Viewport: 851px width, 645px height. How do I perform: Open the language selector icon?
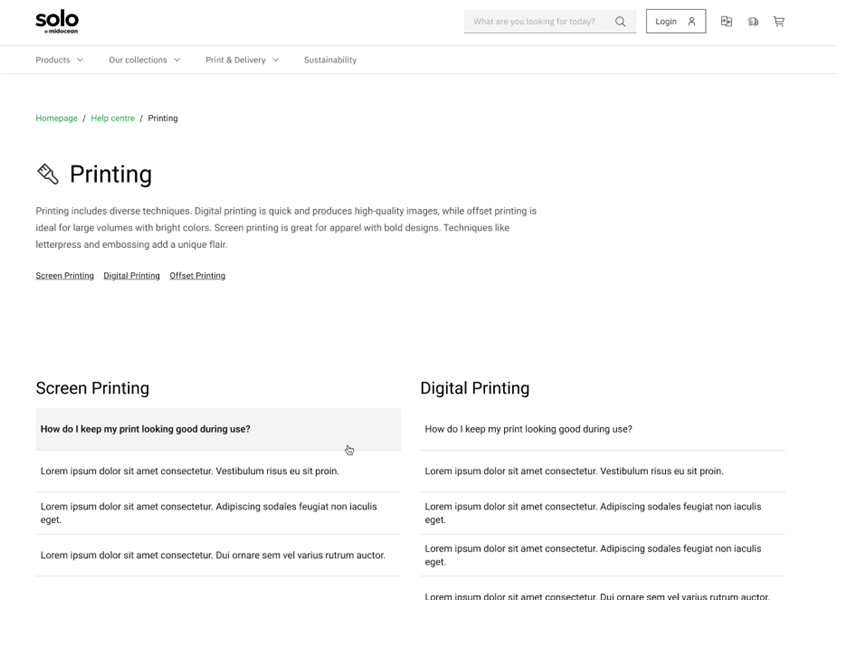tap(726, 22)
